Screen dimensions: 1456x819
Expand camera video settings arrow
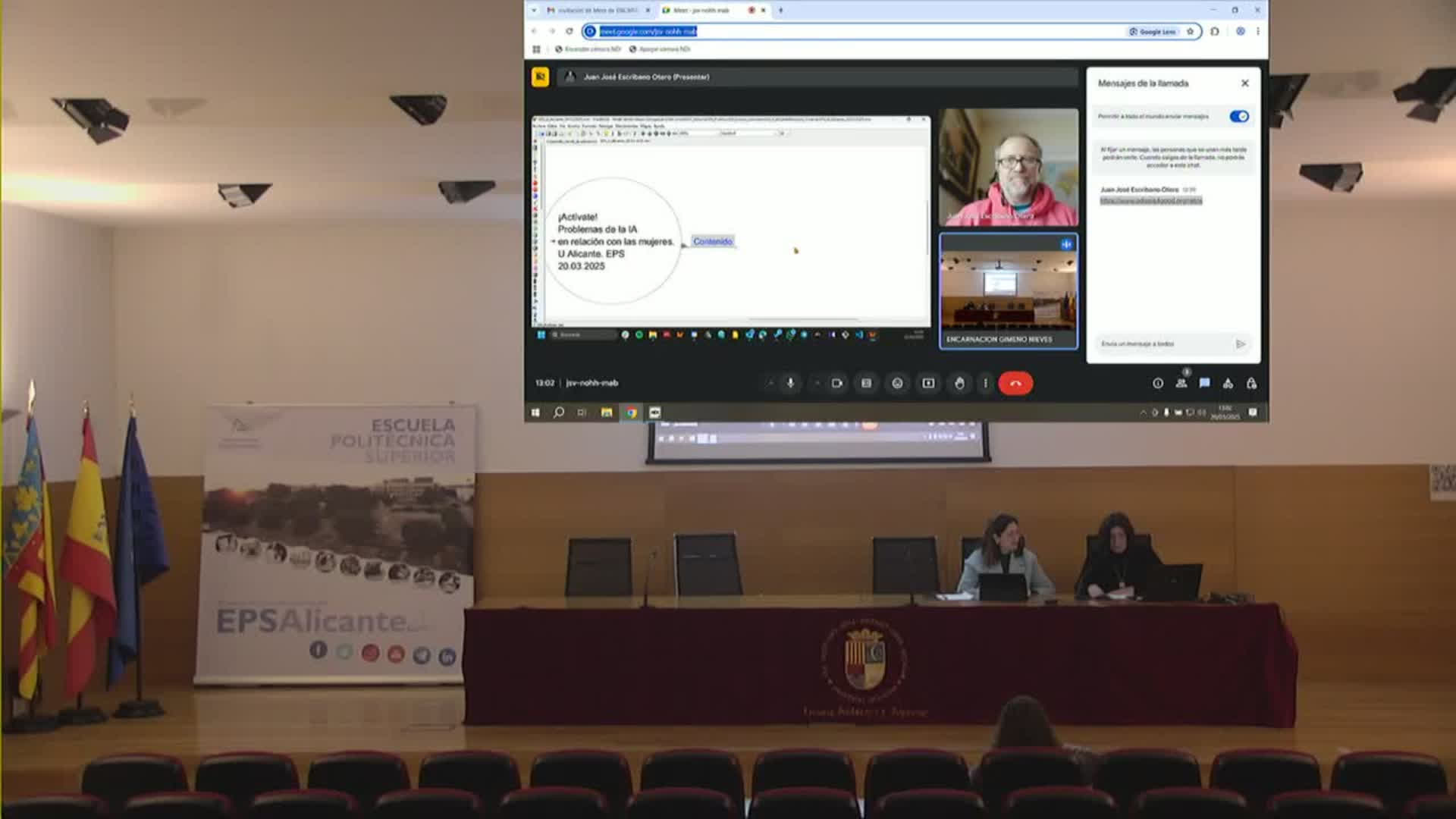[817, 383]
